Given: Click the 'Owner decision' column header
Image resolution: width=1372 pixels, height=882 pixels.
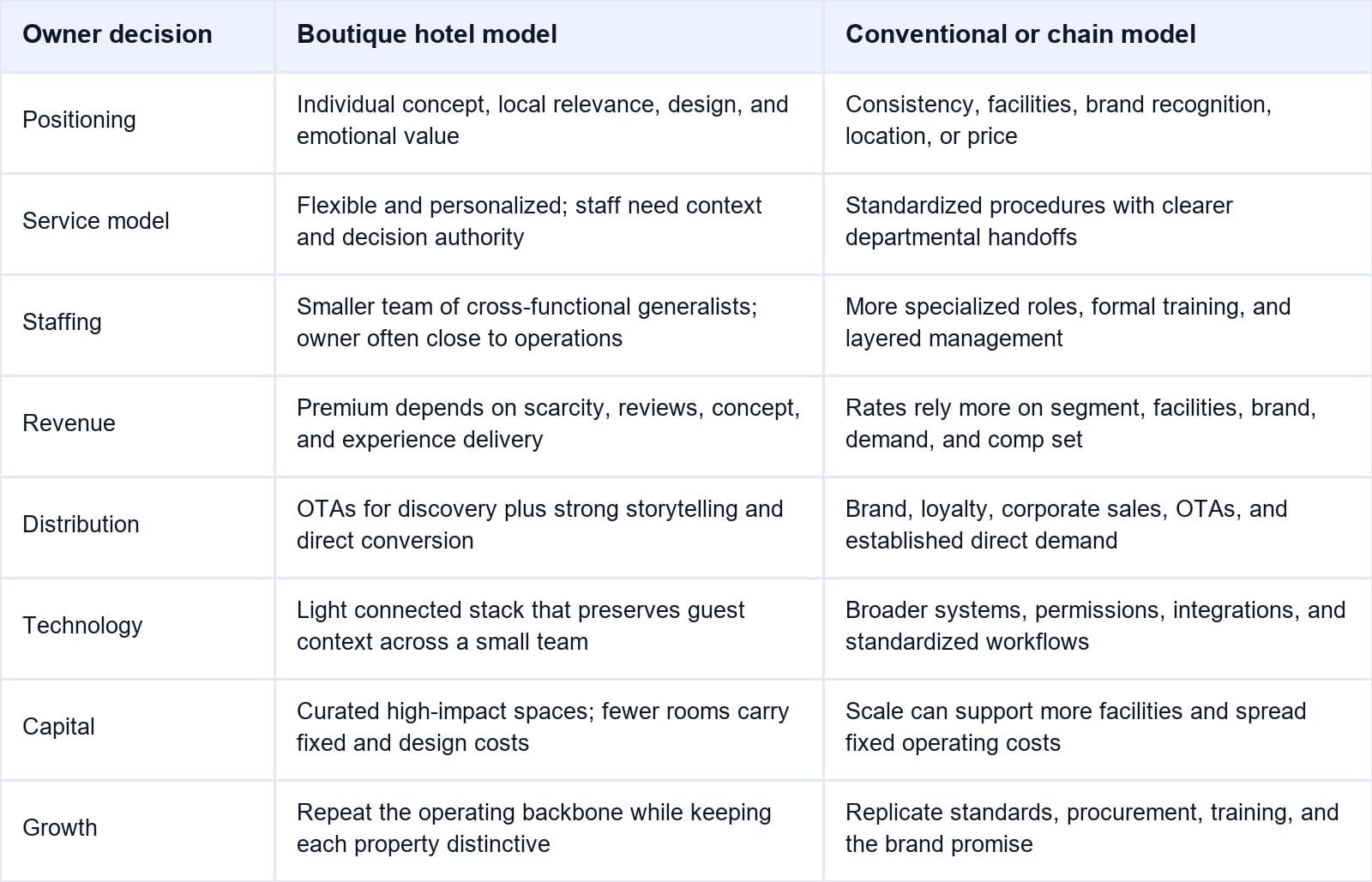Looking at the screenshot, I should (x=117, y=34).
